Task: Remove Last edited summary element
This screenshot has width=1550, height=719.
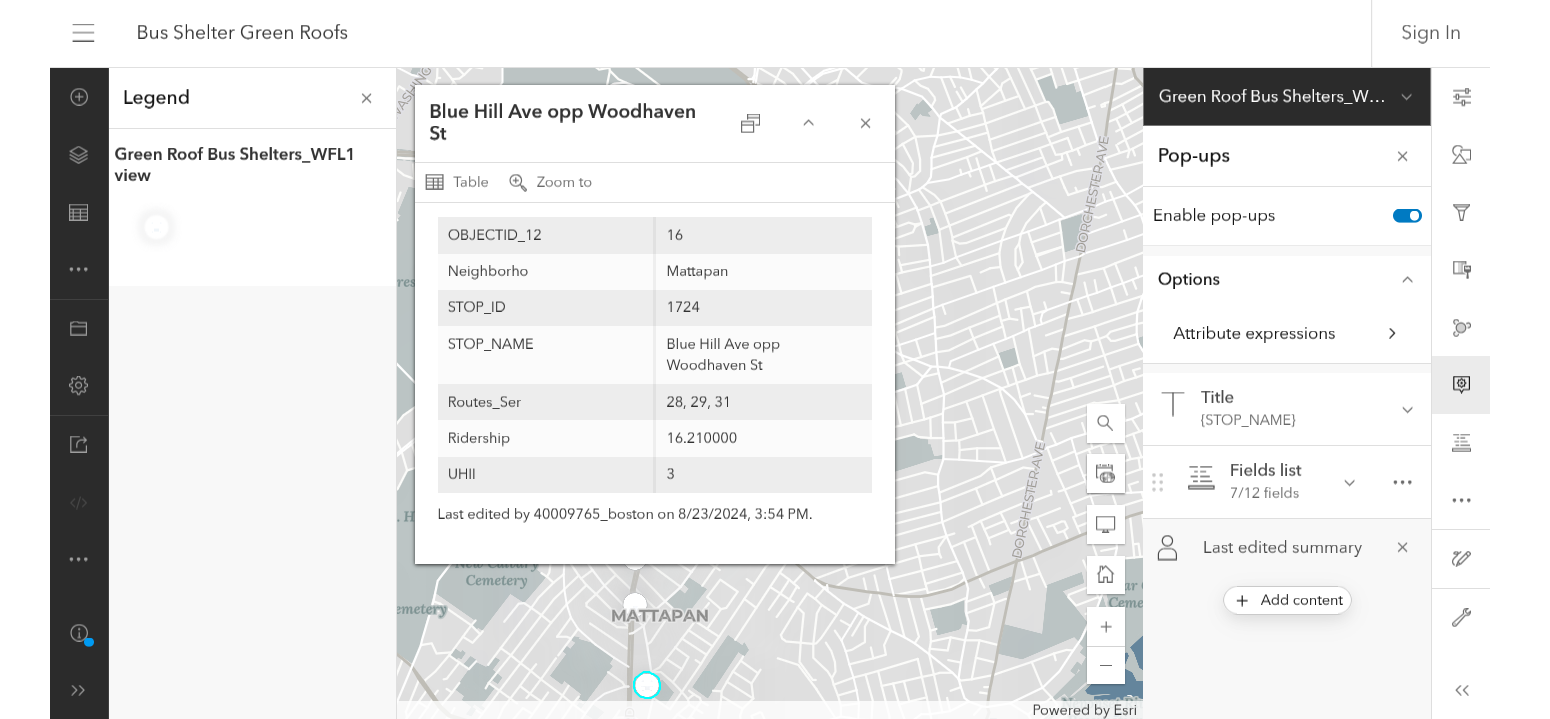Action: pos(1402,547)
